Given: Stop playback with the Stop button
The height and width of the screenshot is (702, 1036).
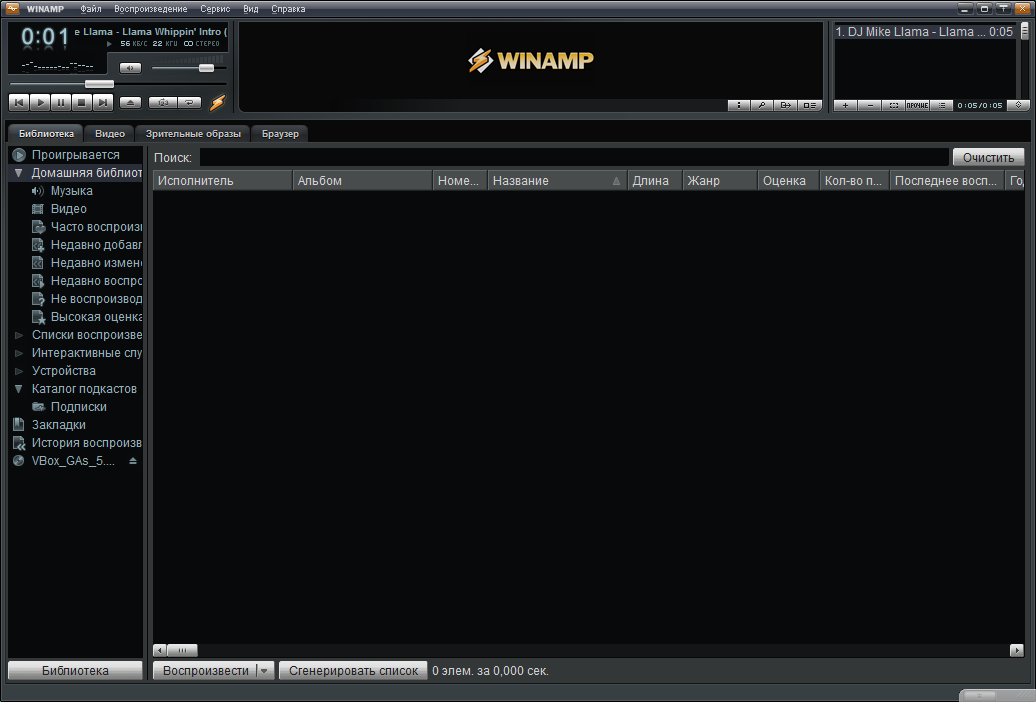Looking at the screenshot, I should (81, 102).
